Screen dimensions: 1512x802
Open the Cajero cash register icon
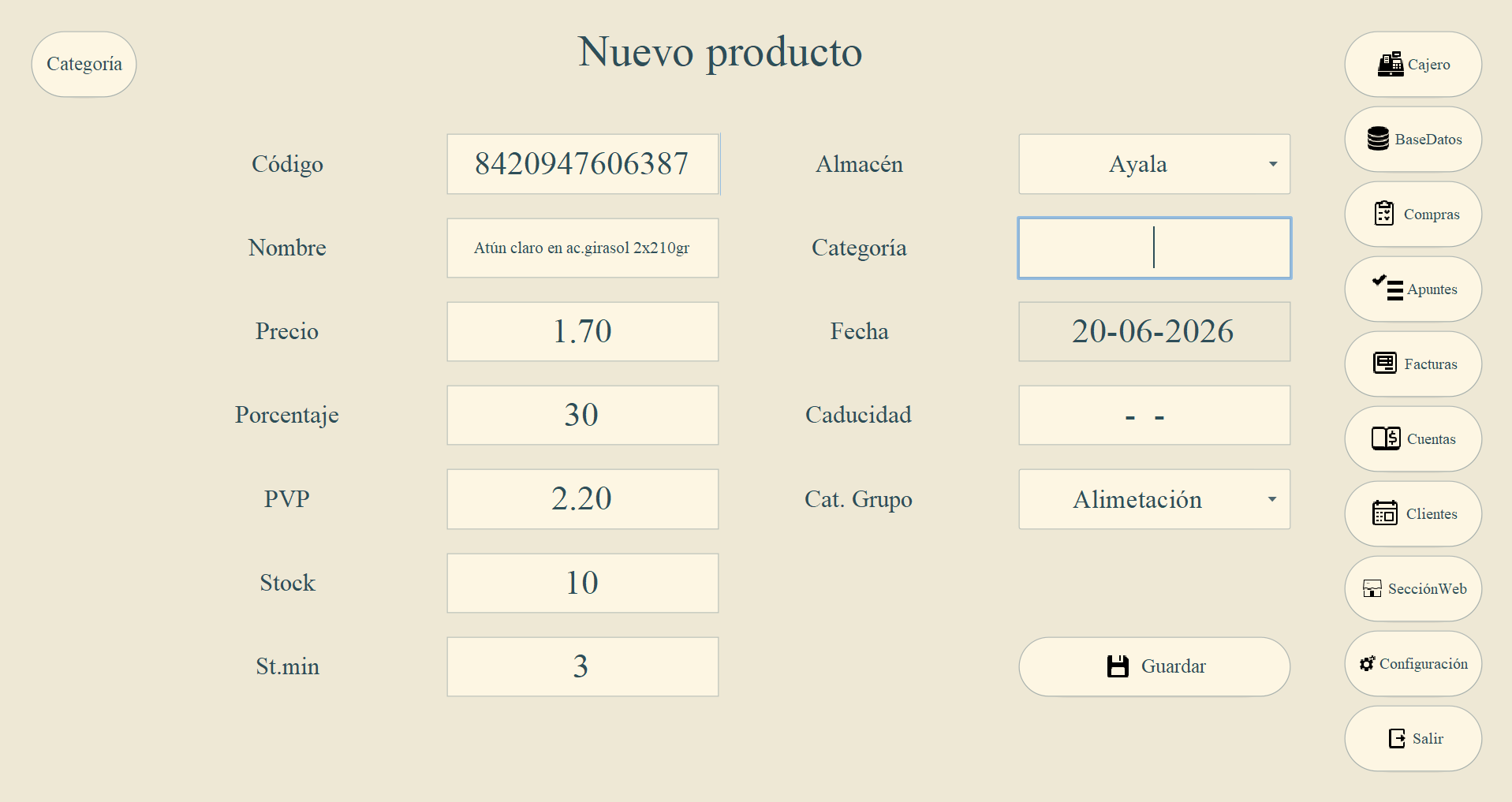[x=1390, y=64]
